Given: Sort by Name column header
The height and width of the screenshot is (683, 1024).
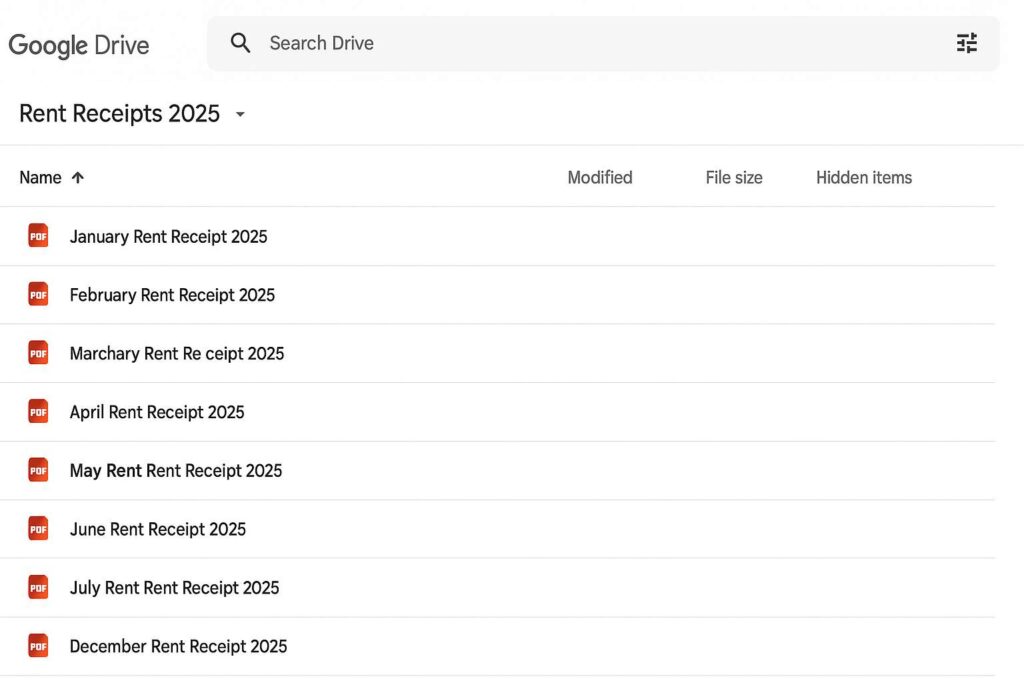Looking at the screenshot, I should 40,178.
